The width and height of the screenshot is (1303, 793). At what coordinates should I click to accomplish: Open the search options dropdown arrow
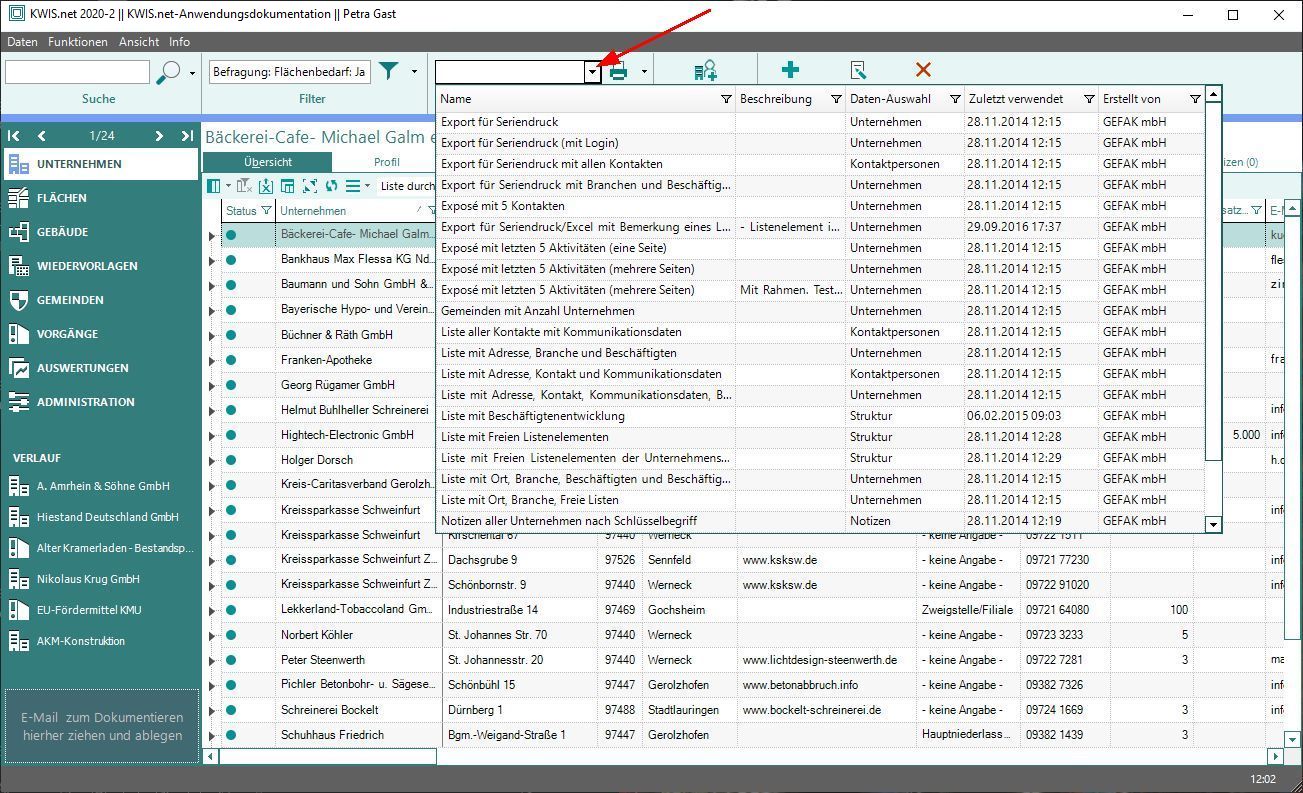click(x=191, y=72)
